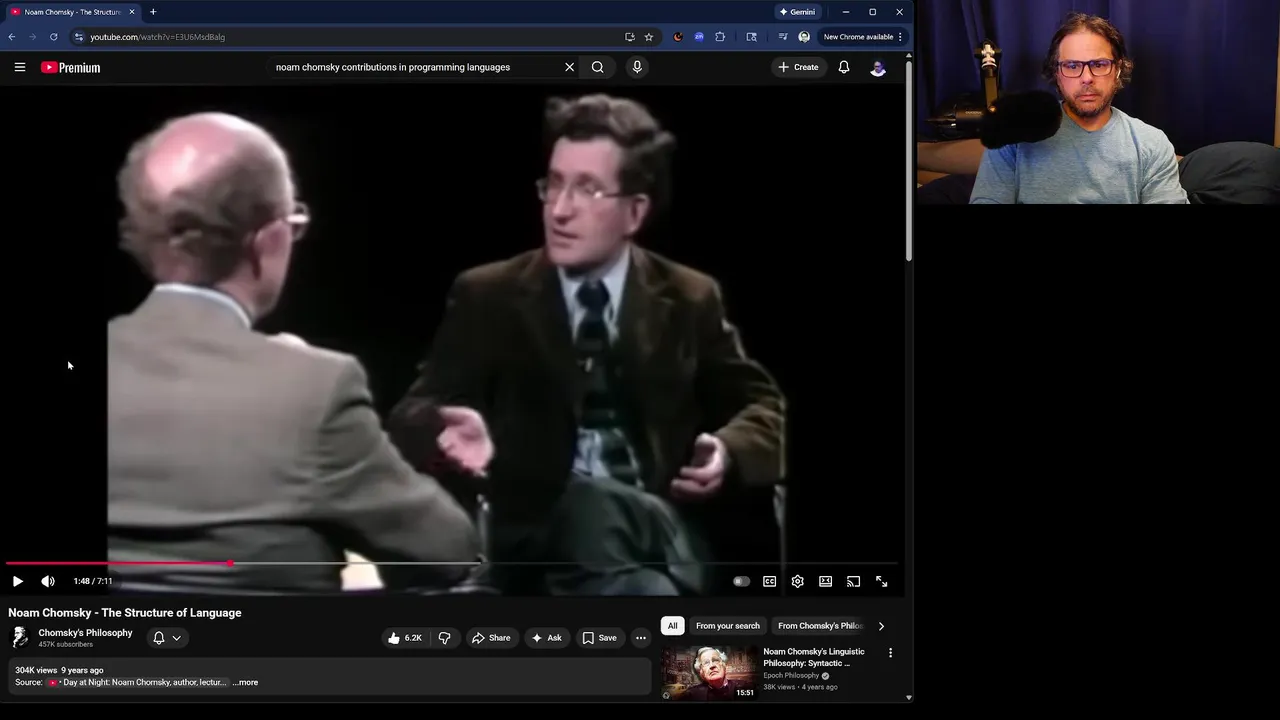Select the From your search chip
1280x720 pixels.
pyautogui.click(x=728, y=626)
